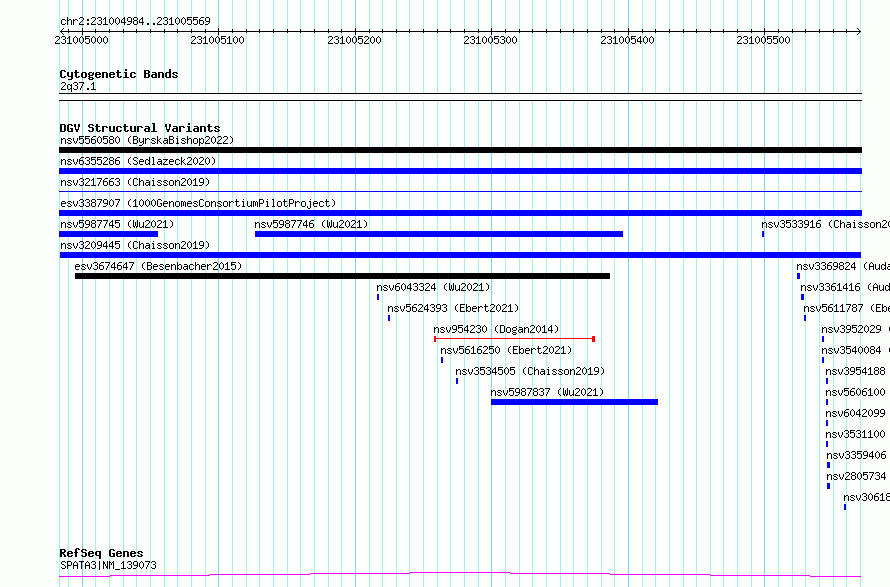
Task: Click the nsv2805734 variant label
Action: tap(857, 476)
